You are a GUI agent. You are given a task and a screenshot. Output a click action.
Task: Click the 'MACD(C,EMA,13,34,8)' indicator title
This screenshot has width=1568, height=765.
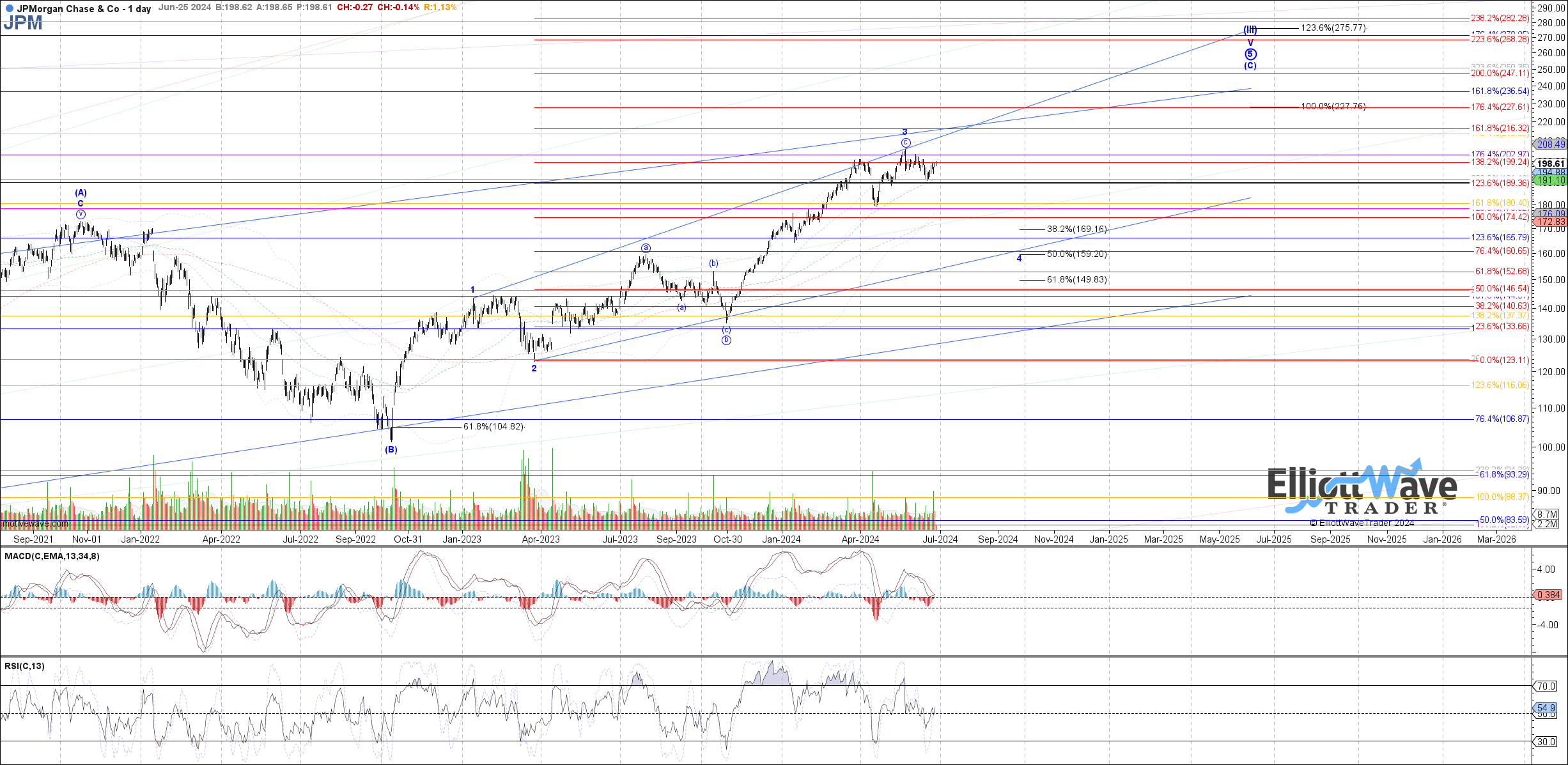point(52,557)
